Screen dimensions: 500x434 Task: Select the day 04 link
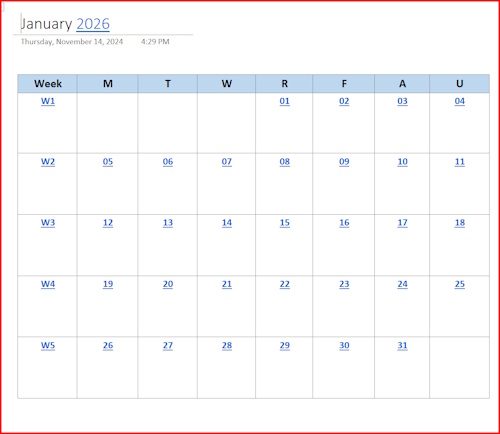coord(460,101)
